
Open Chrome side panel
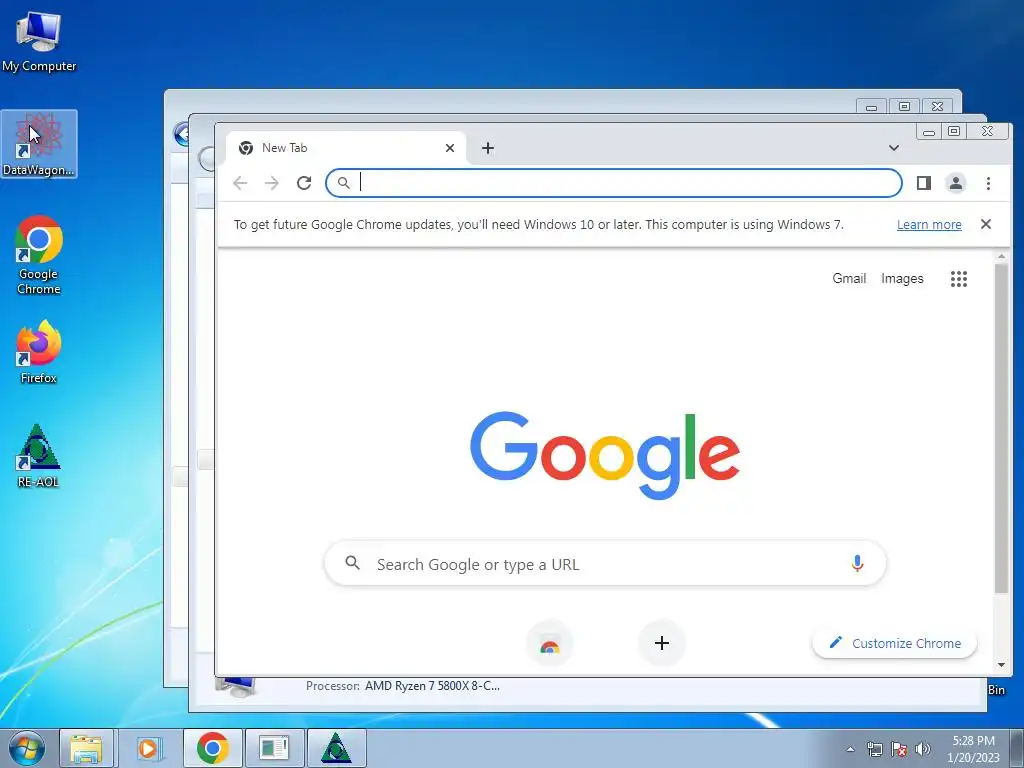(x=923, y=184)
